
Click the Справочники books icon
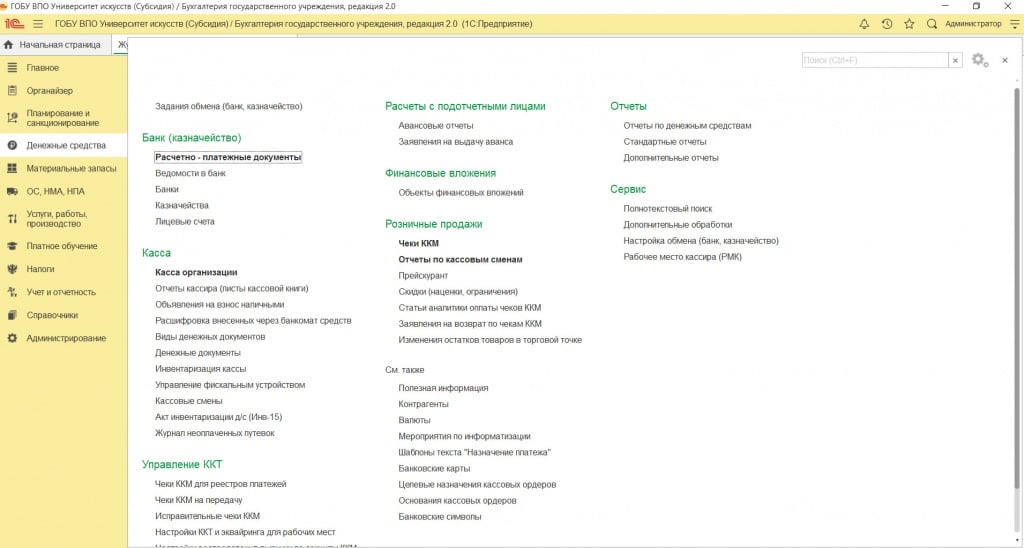(x=12, y=315)
